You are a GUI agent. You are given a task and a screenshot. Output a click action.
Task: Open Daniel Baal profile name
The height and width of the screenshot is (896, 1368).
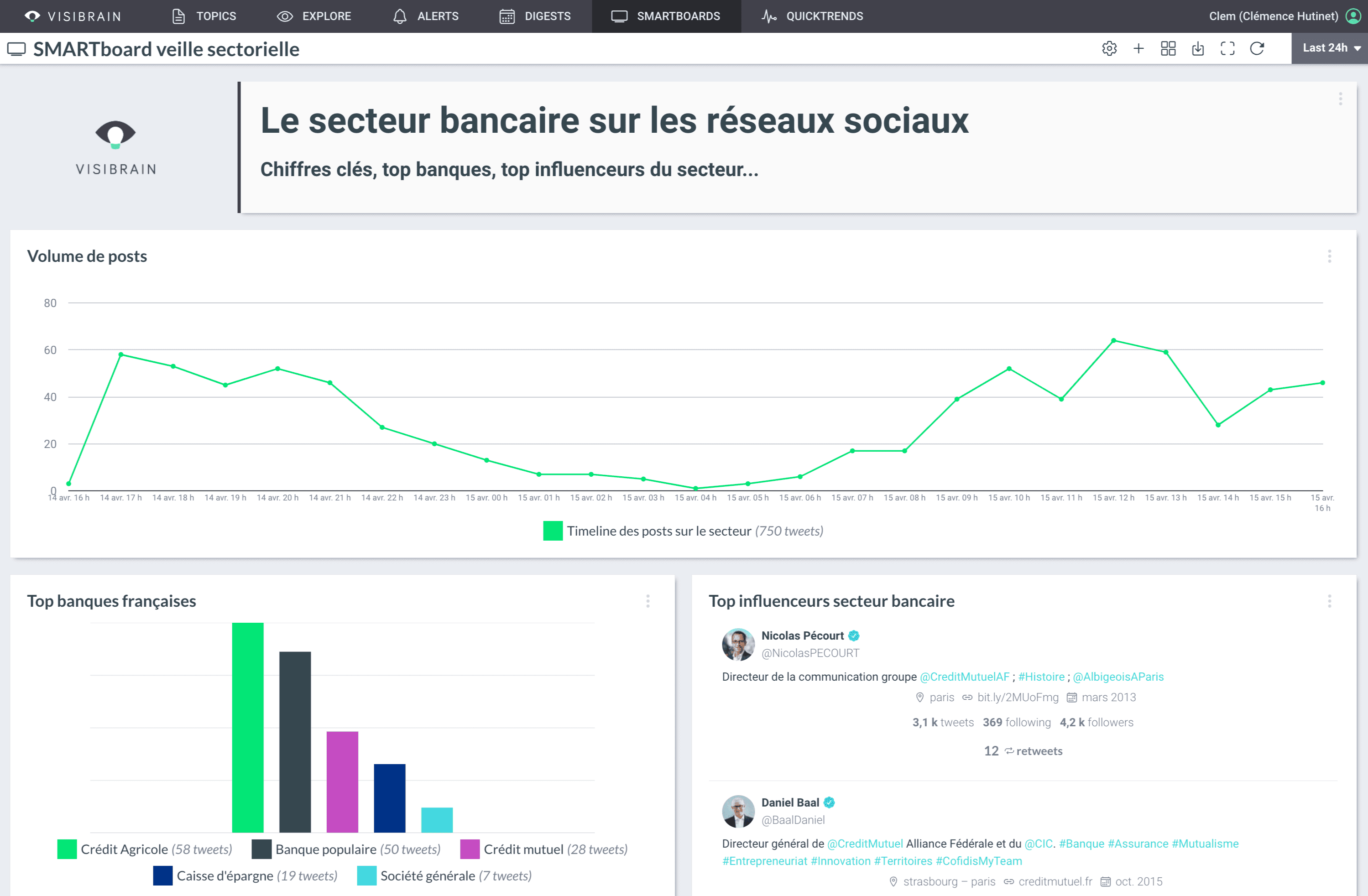click(790, 803)
